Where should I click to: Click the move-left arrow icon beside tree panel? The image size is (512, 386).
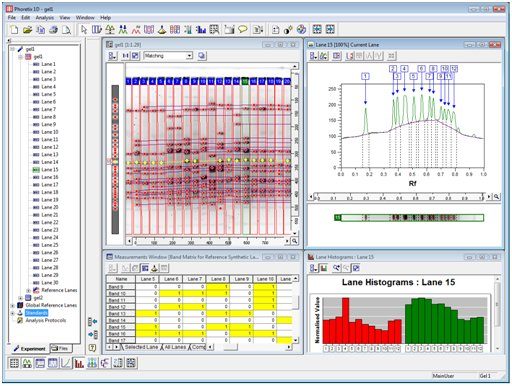coord(93,322)
